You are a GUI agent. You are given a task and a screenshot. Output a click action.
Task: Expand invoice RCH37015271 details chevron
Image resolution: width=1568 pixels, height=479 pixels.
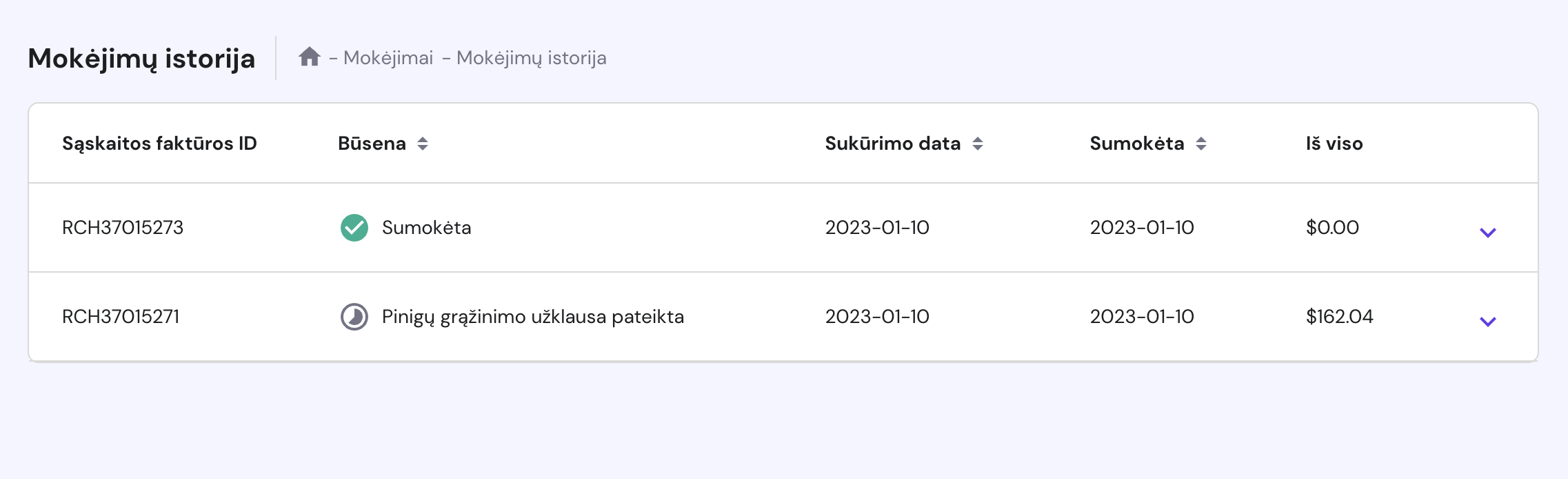[1487, 322]
